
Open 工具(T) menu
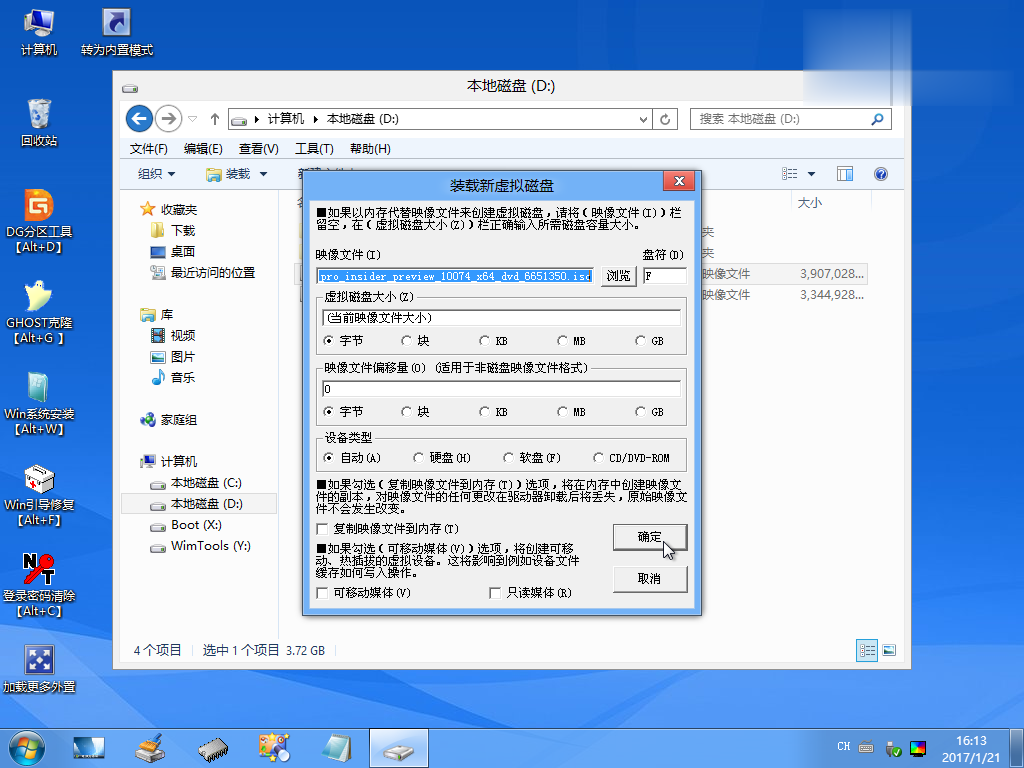point(314,149)
